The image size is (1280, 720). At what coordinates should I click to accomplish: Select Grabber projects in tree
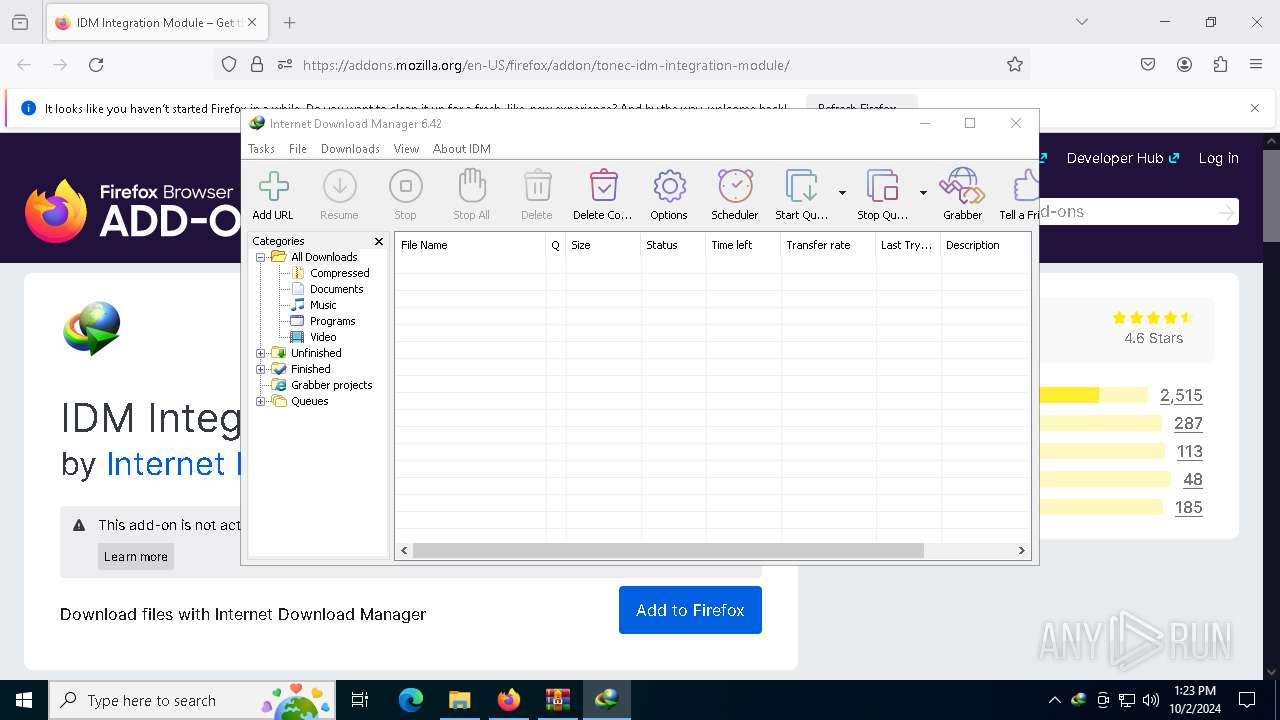point(331,385)
